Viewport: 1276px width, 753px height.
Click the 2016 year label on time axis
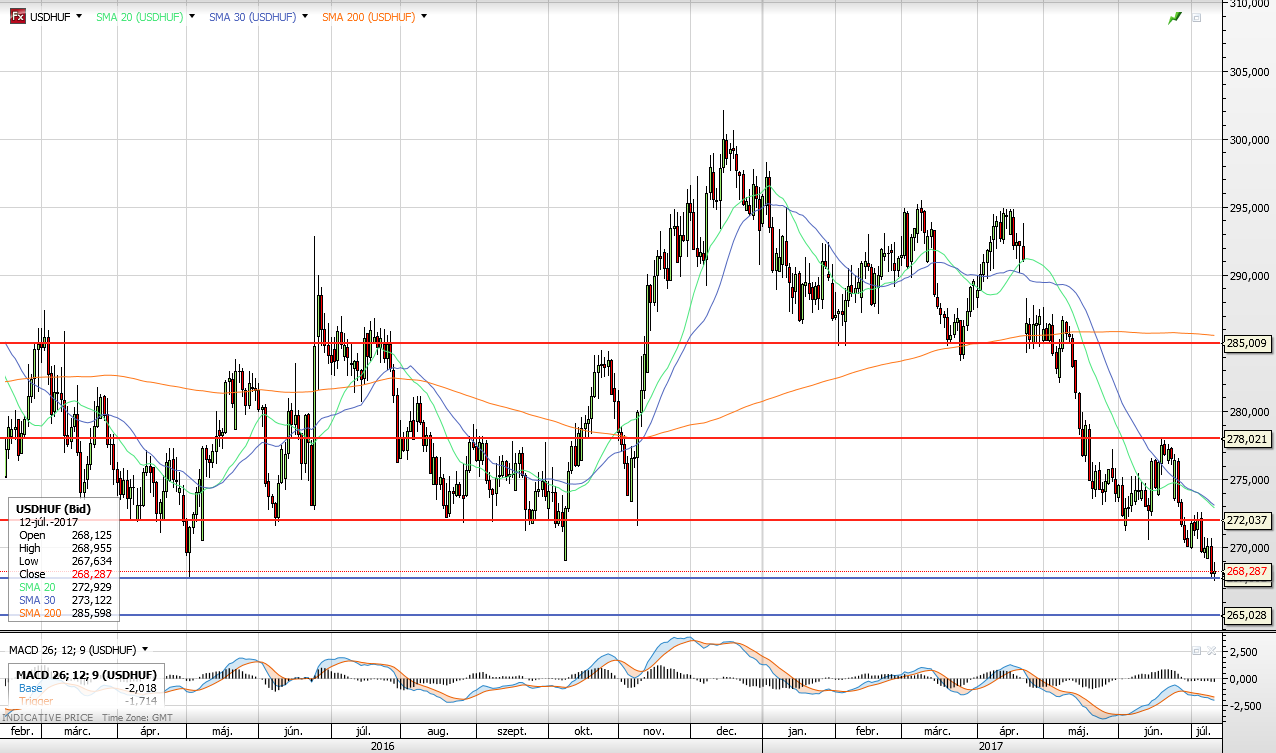pyautogui.click(x=381, y=745)
